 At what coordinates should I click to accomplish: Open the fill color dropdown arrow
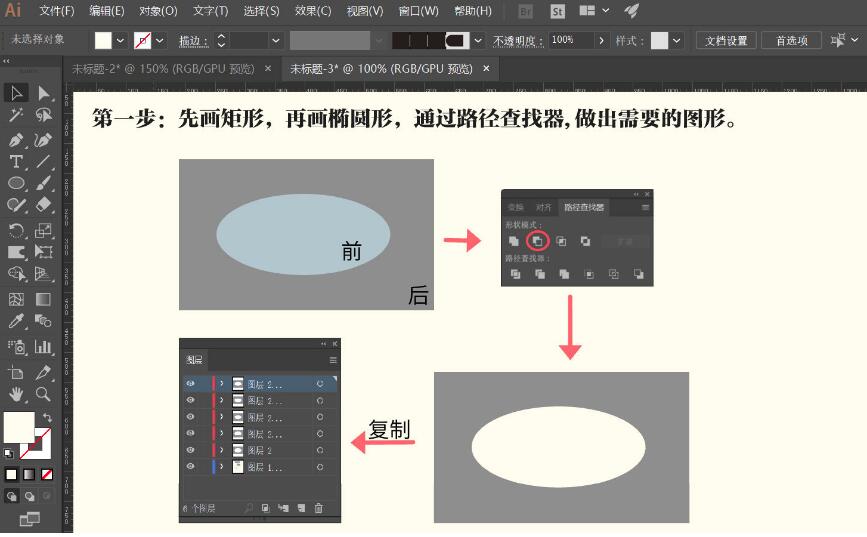click(121, 41)
